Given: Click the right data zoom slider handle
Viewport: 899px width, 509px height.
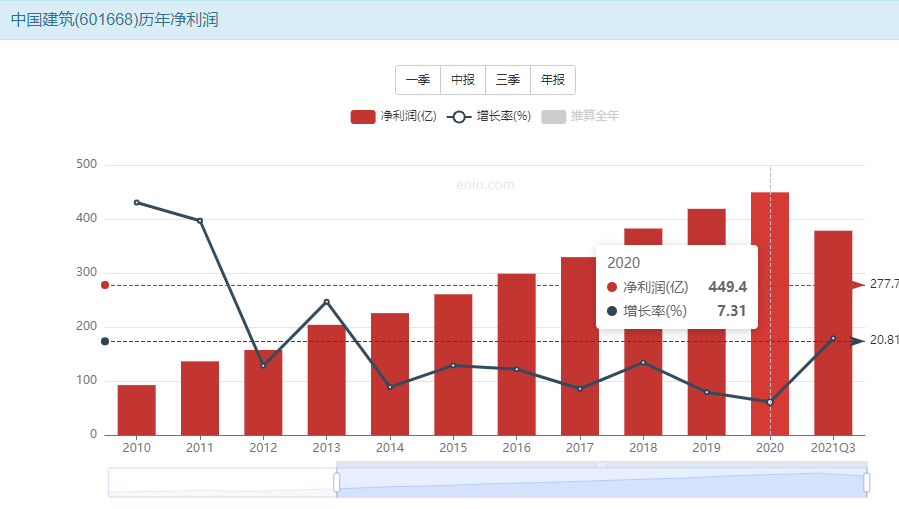Looking at the screenshot, I should tap(866, 482).
